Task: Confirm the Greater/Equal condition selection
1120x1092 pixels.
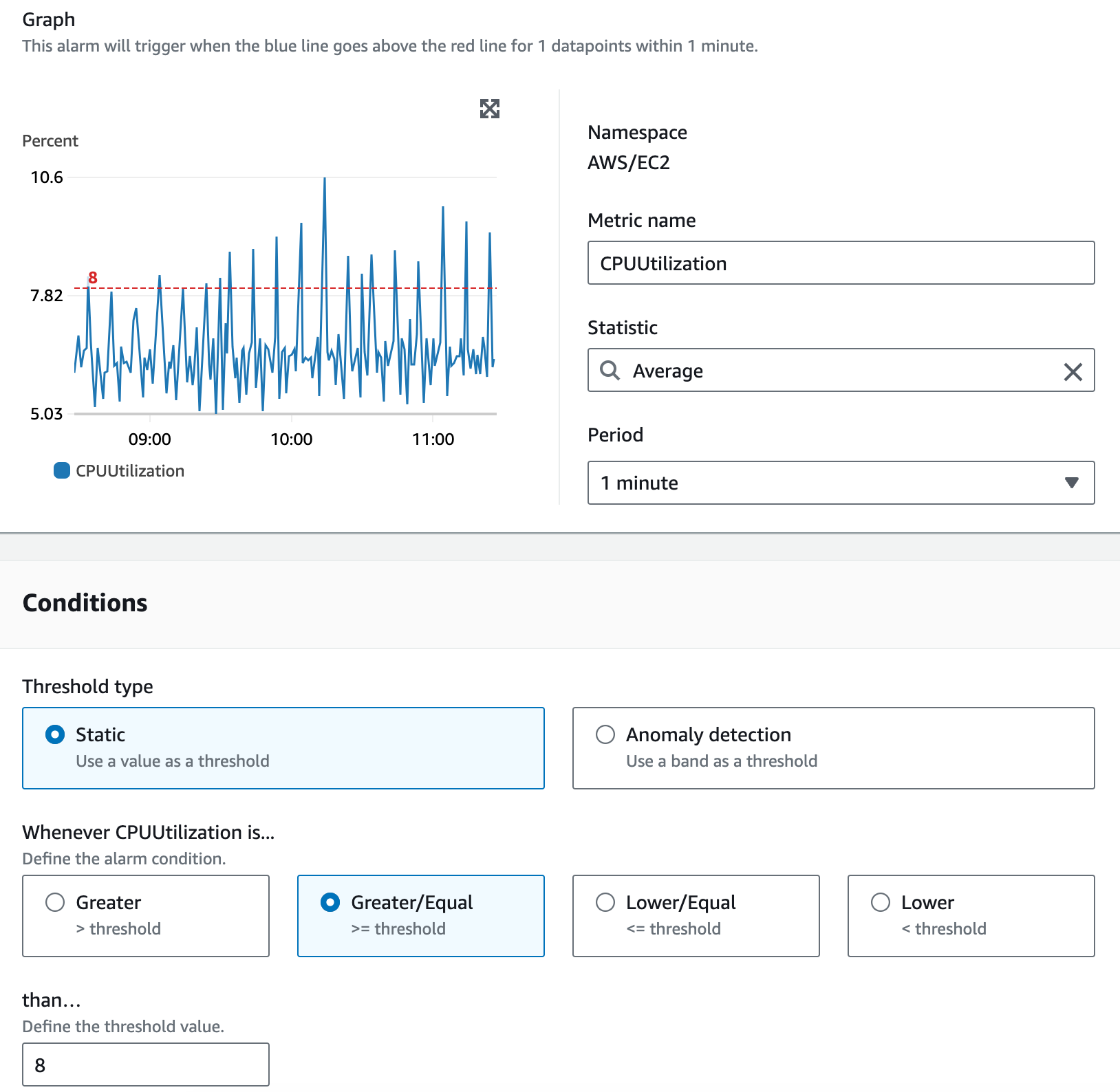Action: (x=331, y=902)
